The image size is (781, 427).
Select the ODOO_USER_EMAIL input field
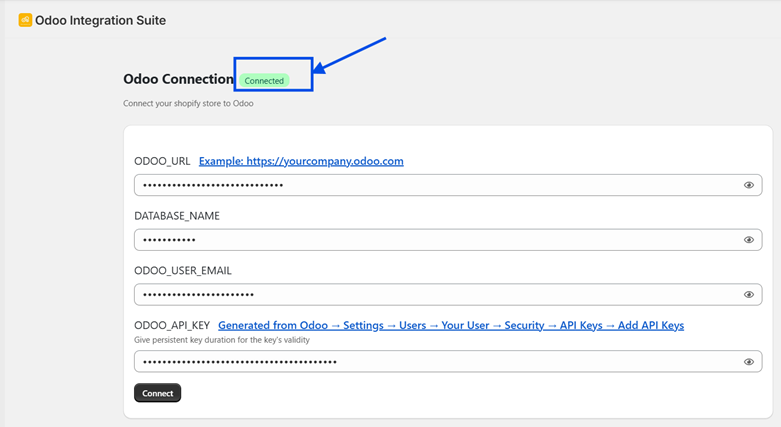pyautogui.click(x=430, y=295)
